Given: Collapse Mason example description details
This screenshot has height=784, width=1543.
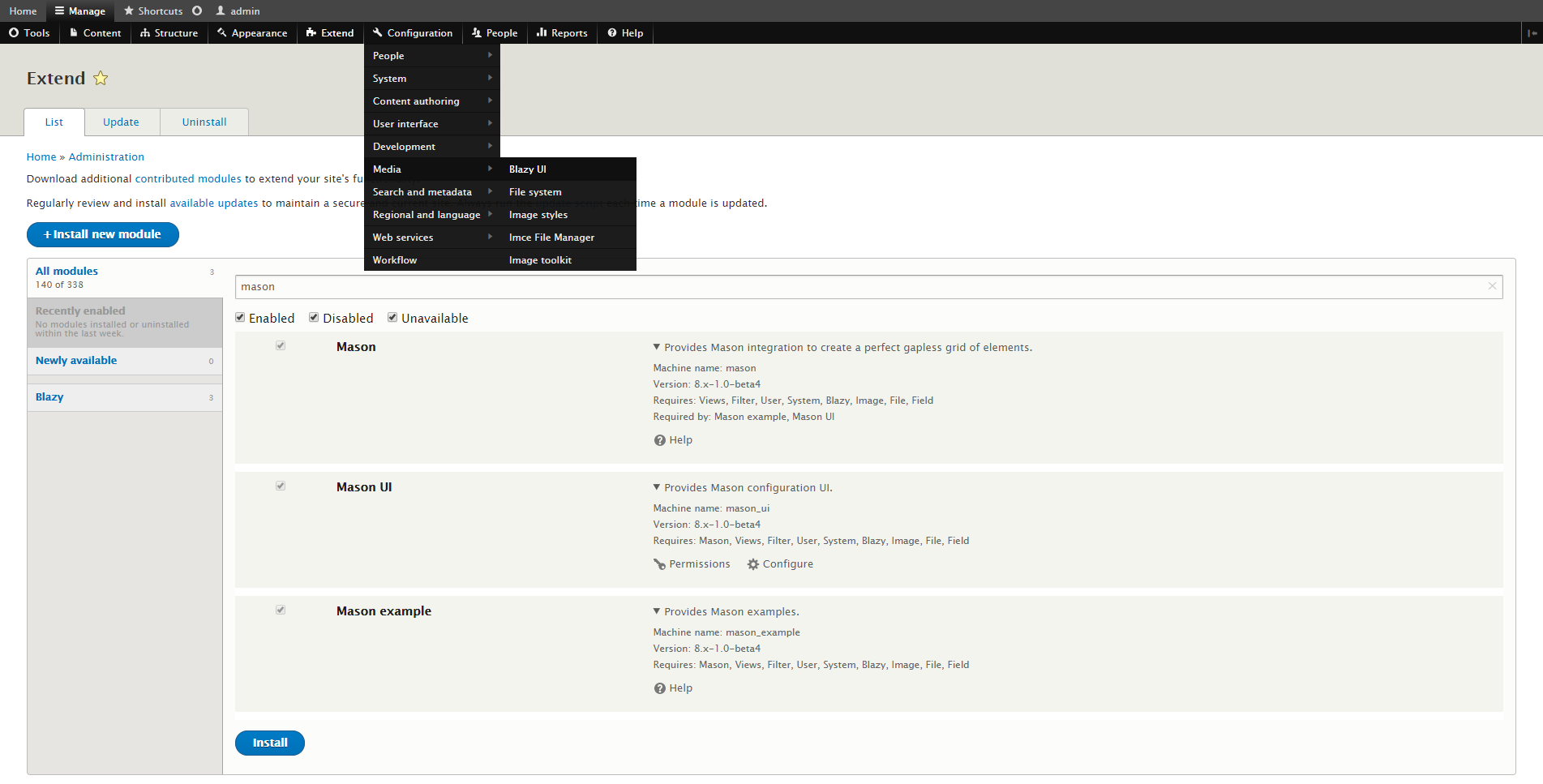Looking at the screenshot, I should pyautogui.click(x=657, y=611).
